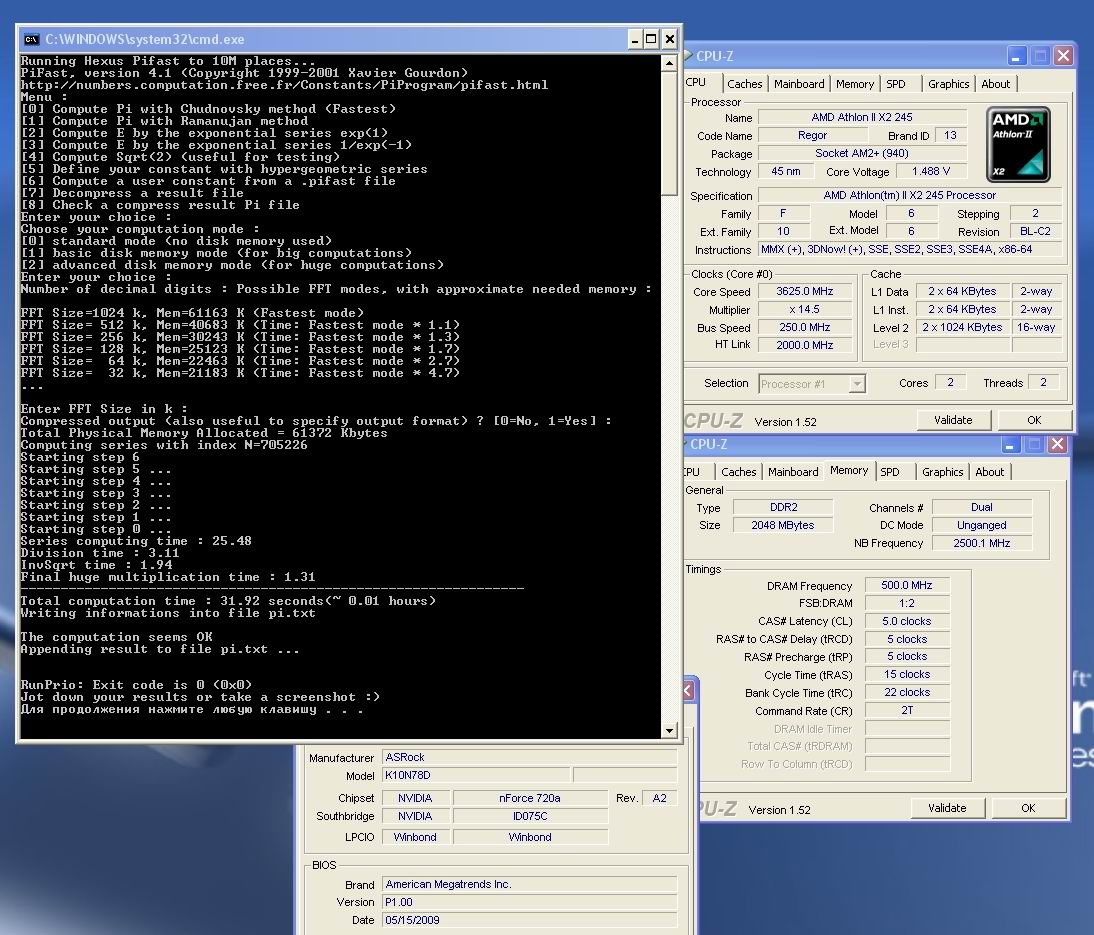
Task: Select Memory tab in lower CPU-Z window
Action: [x=849, y=470]
